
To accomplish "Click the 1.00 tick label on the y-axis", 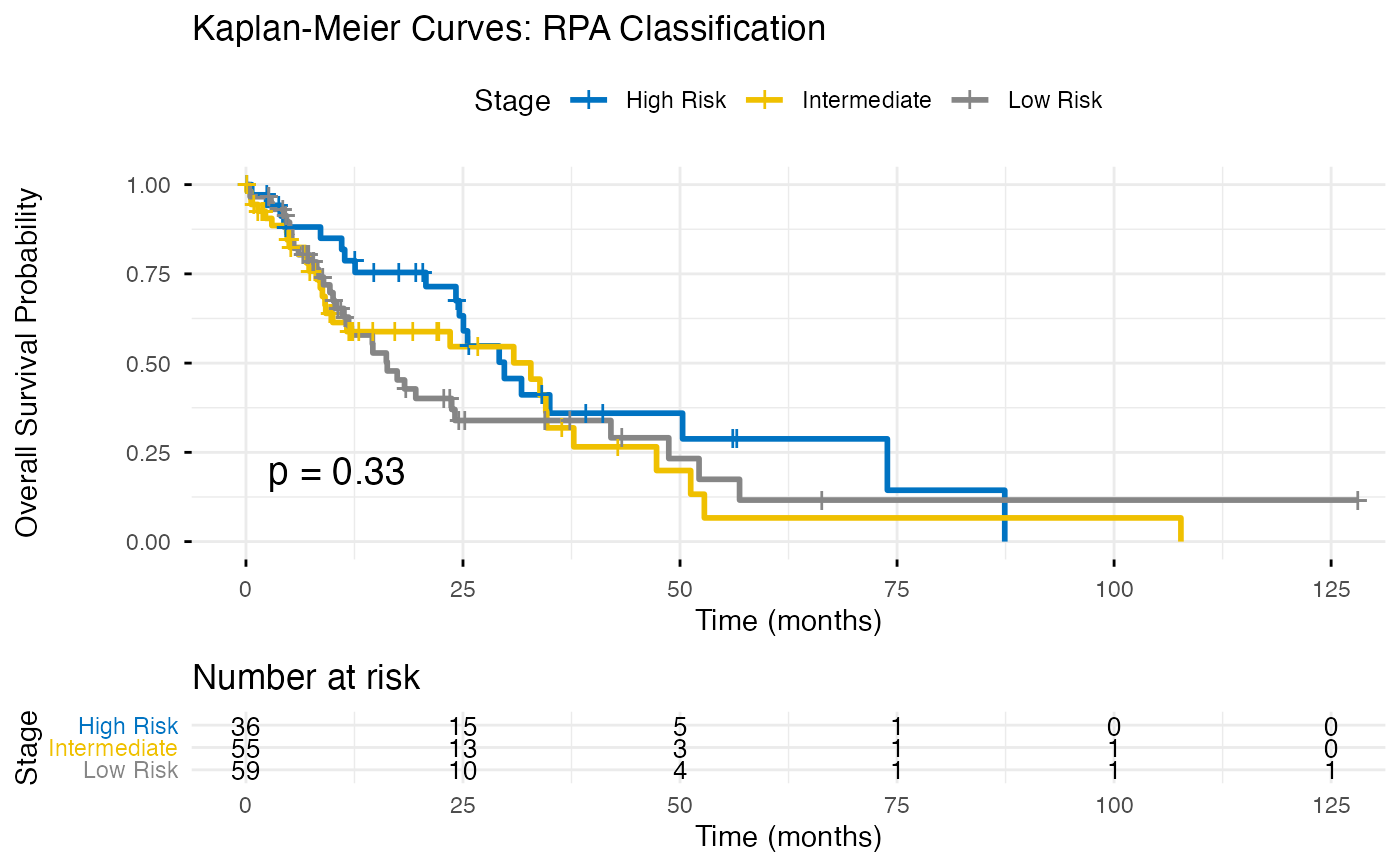I will point(147,185).
